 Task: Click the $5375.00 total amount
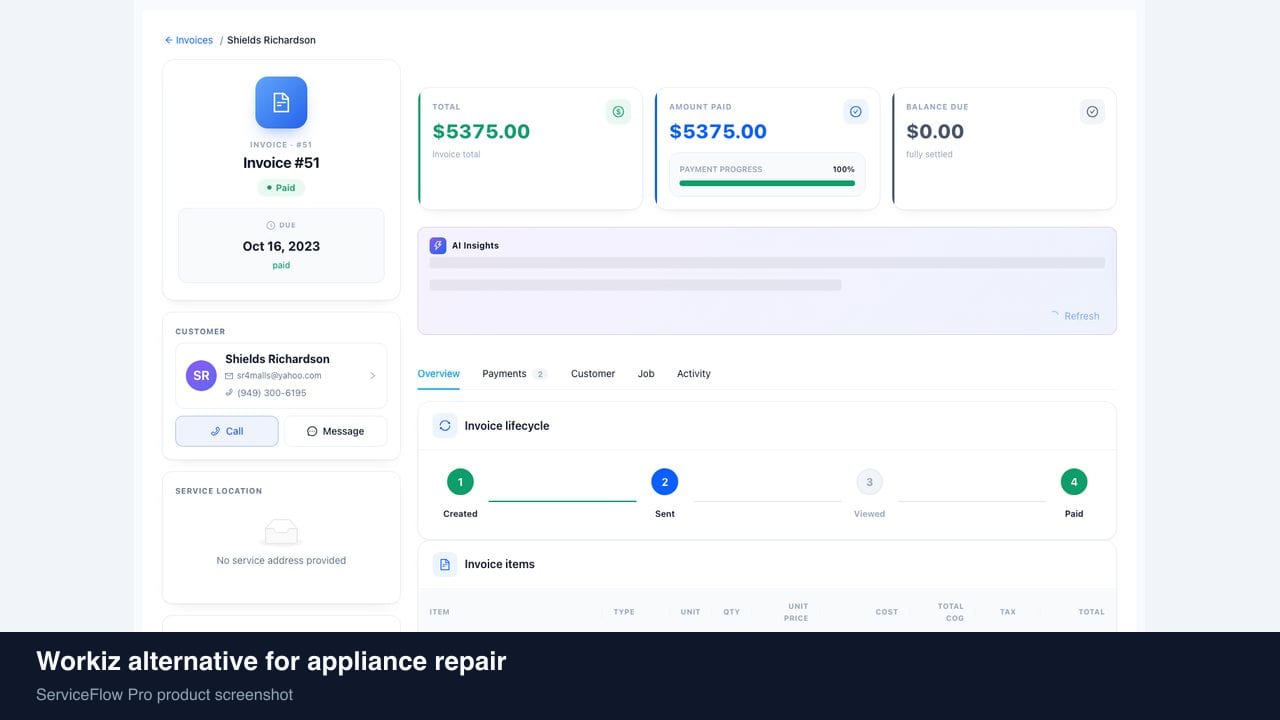(x=481, y=131)
